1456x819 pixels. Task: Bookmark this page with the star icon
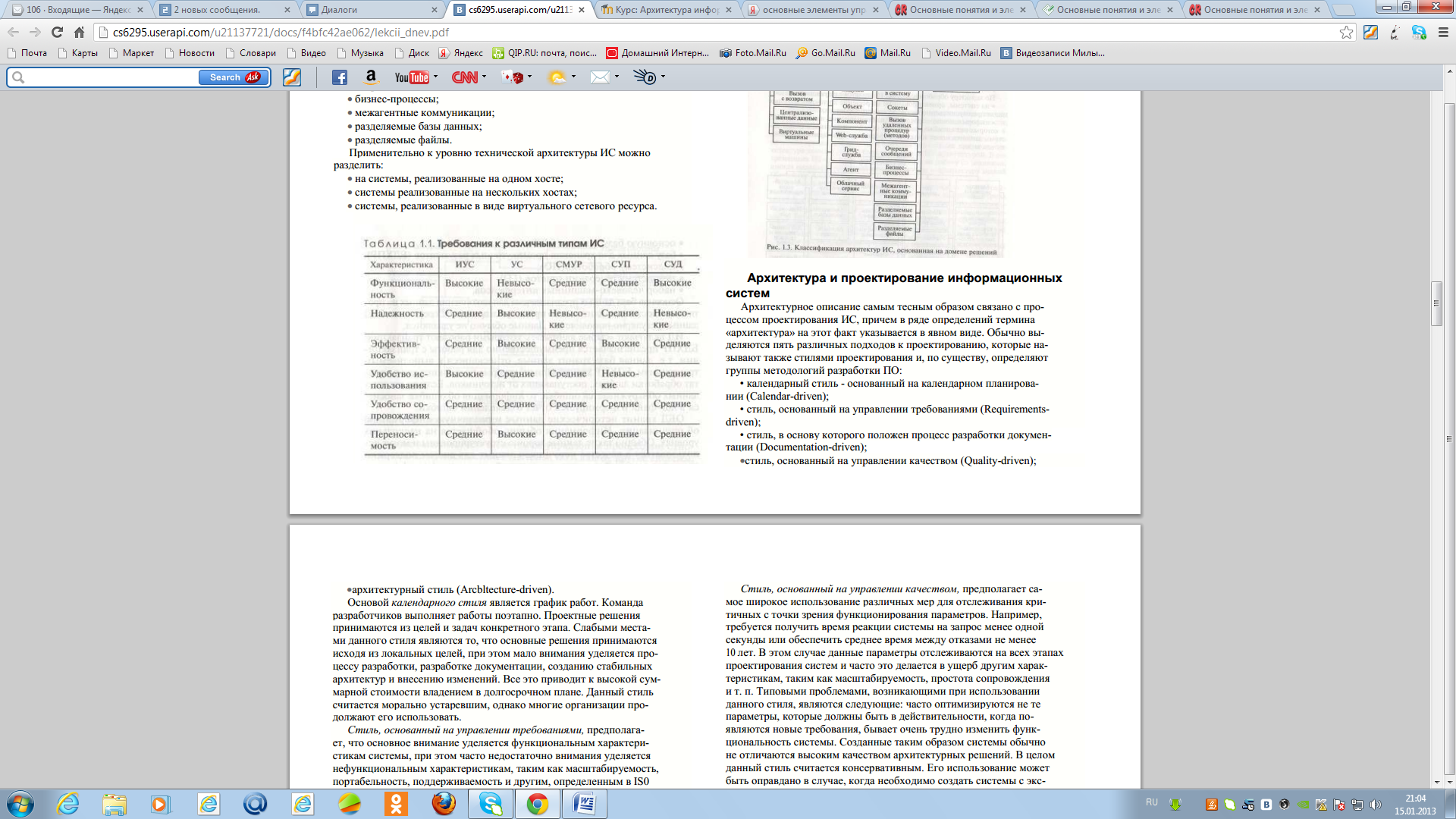pyautogui.click(x=1346, y=33)
